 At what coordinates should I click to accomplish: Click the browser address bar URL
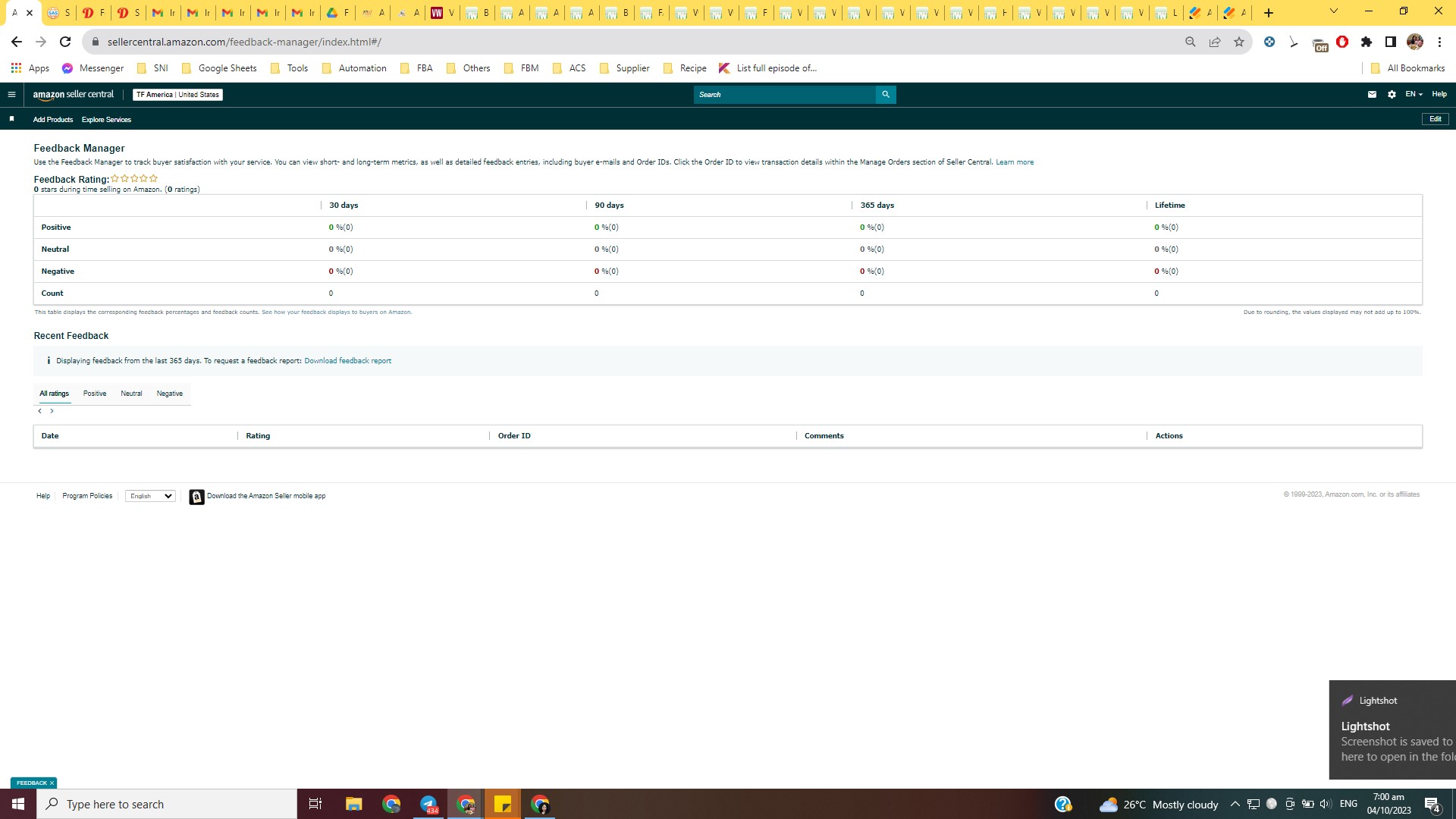click(x=244, y=42)
